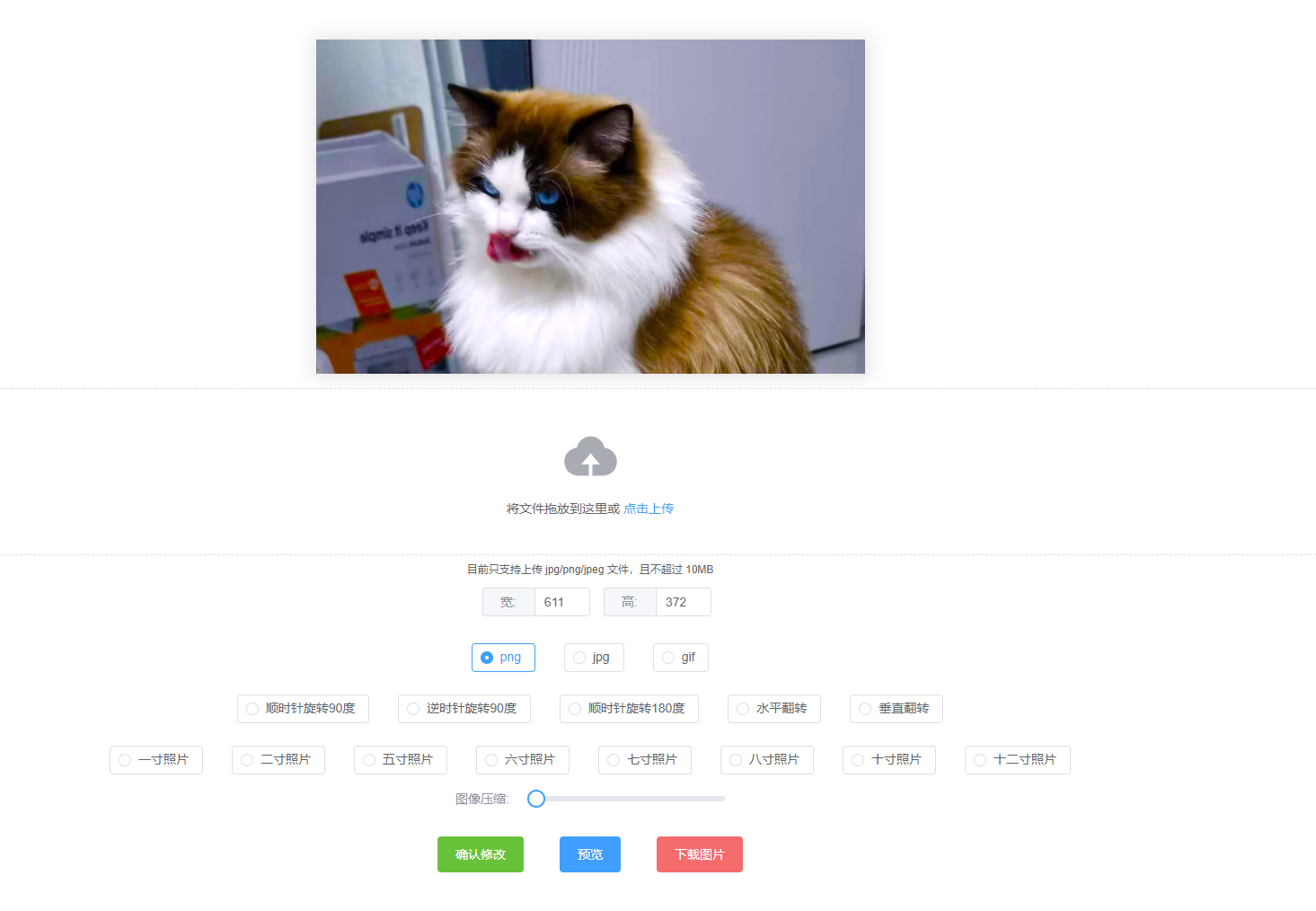This screenshot has height=911, width=1316.
Task: Pick the 二寸照片 photo size
Action: tap(278, 760)
